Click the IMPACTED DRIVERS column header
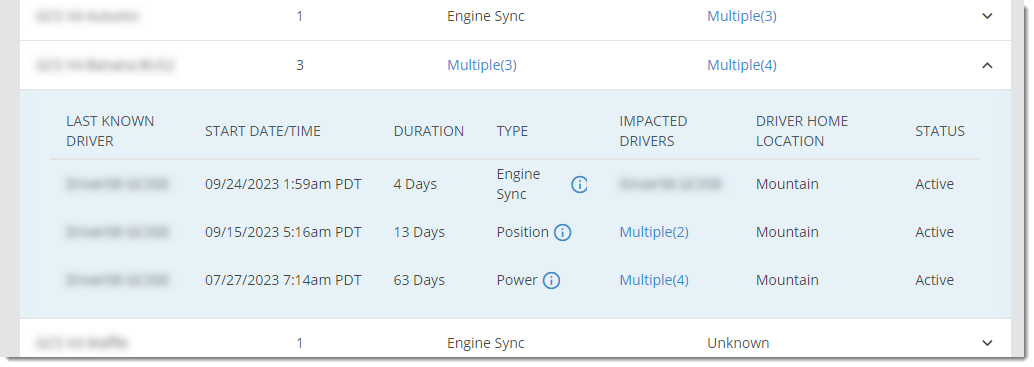Viewport: 1034px width, 367px height. point(654,131)
